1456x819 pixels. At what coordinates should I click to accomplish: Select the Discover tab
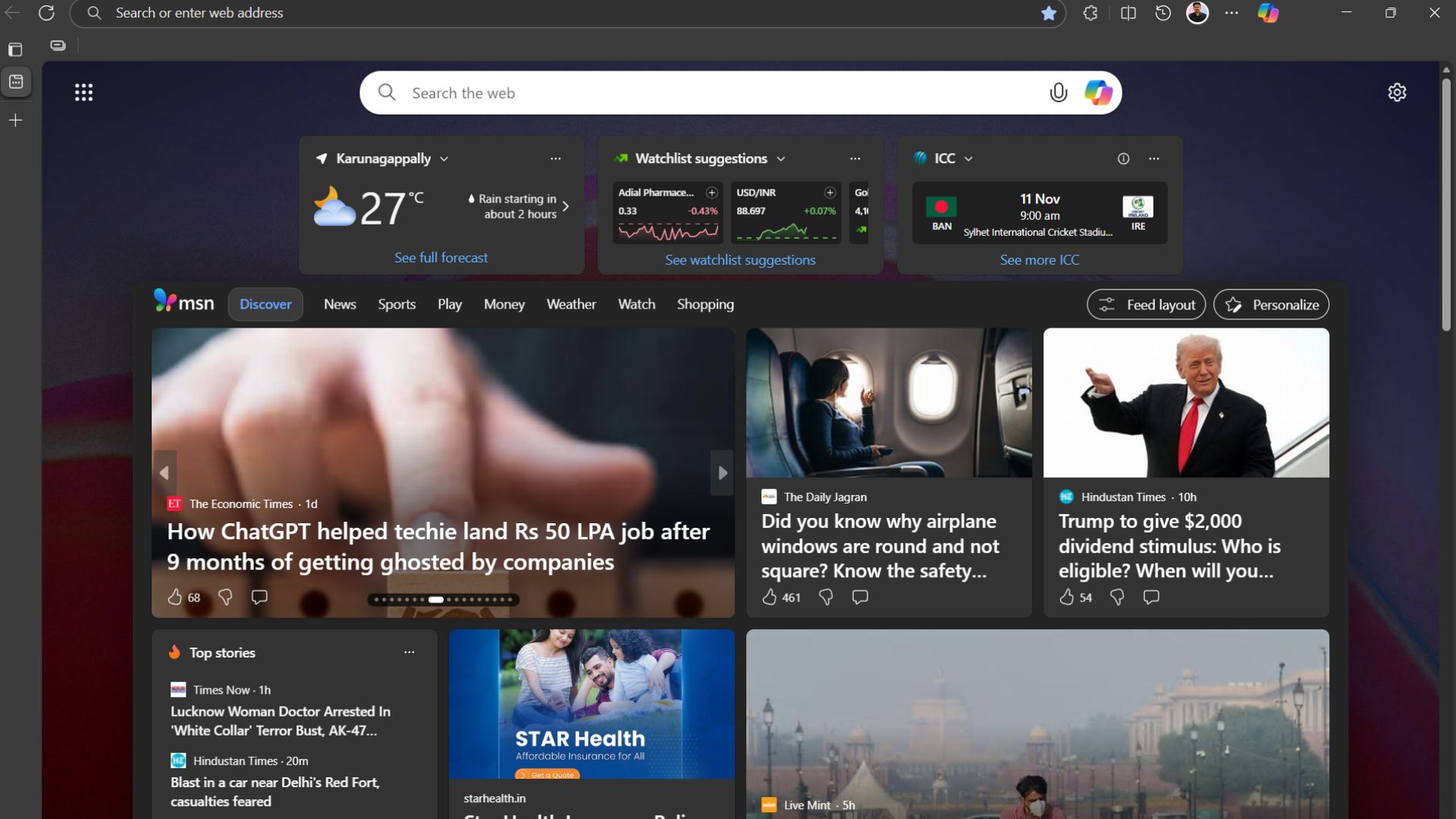coord(265,304)
